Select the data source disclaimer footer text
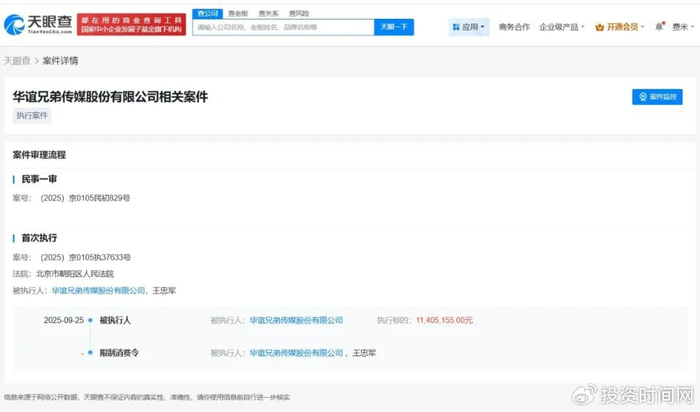 pos(147,397)
